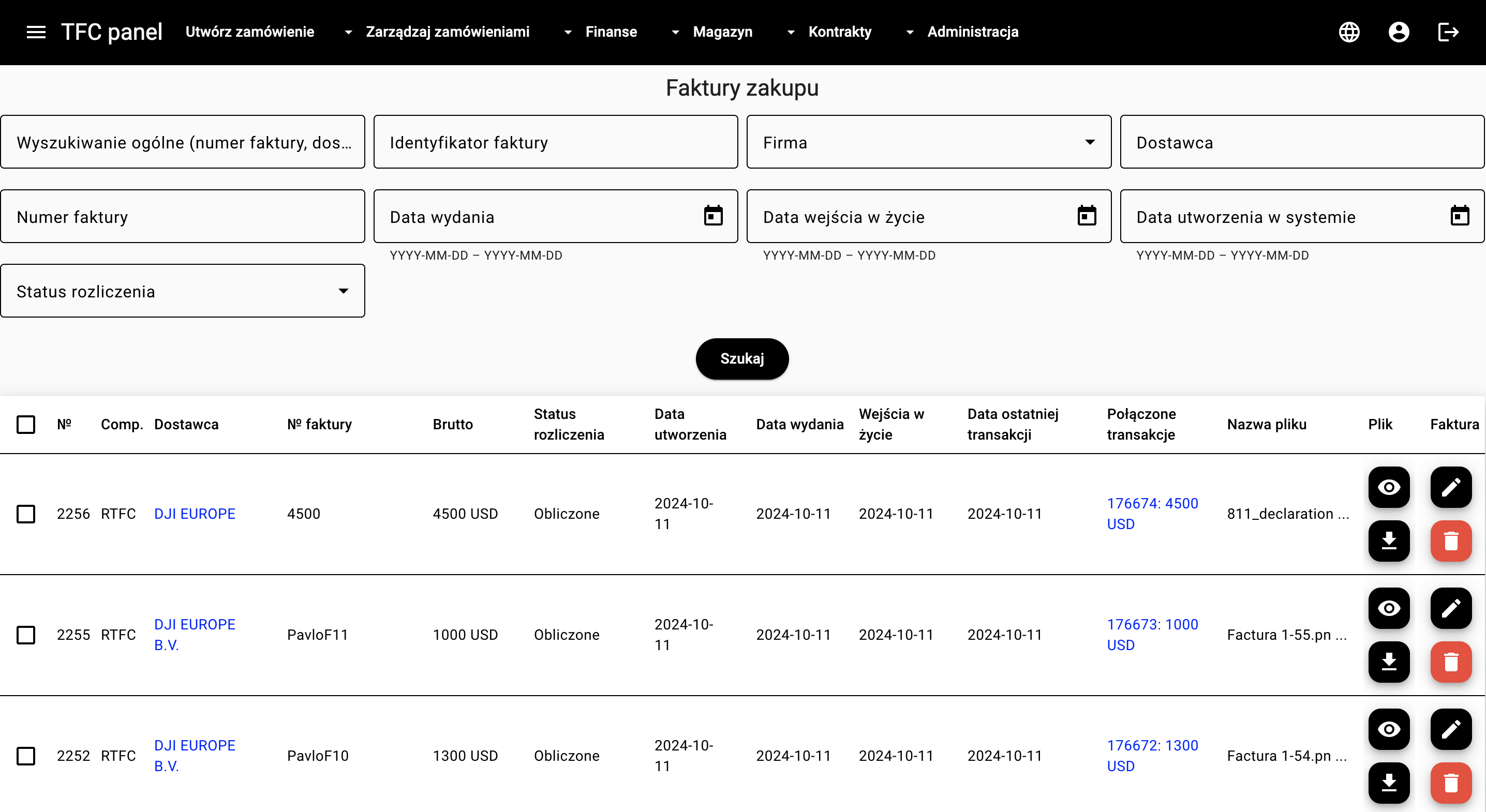
Task: Click the № faktury column header
Action: 320,425
